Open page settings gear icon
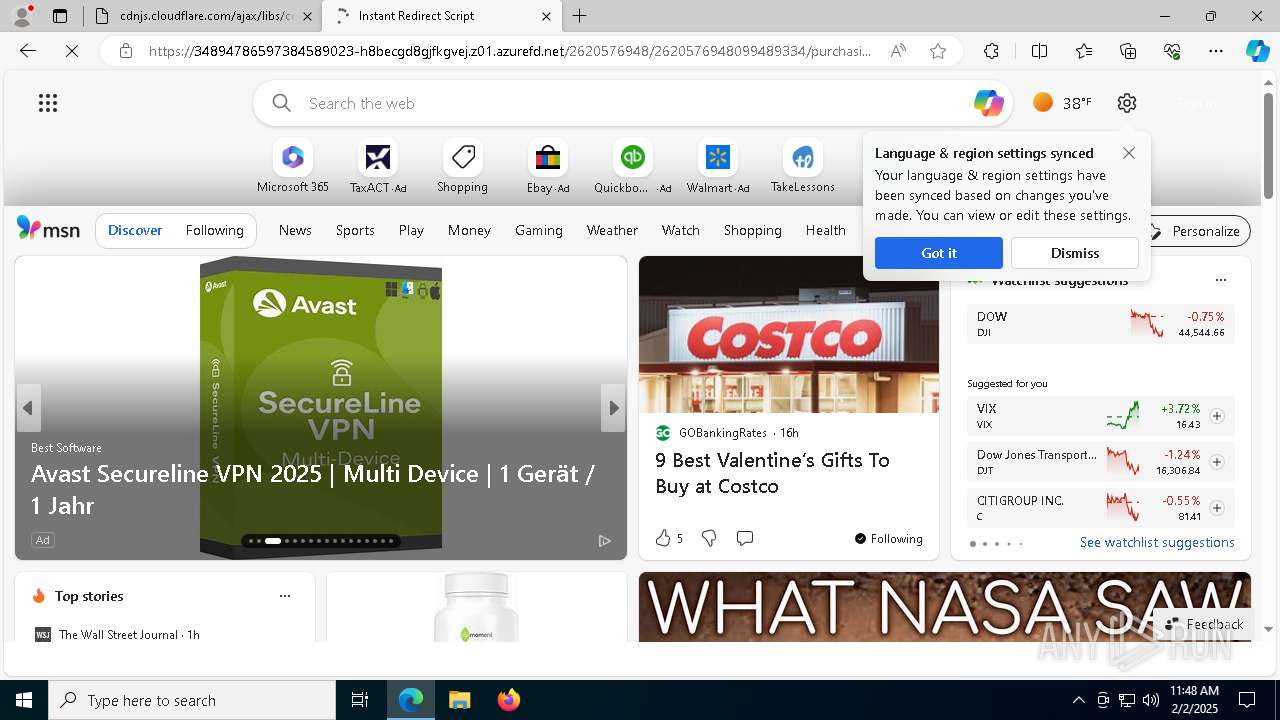 click(x=1127, y=103)
